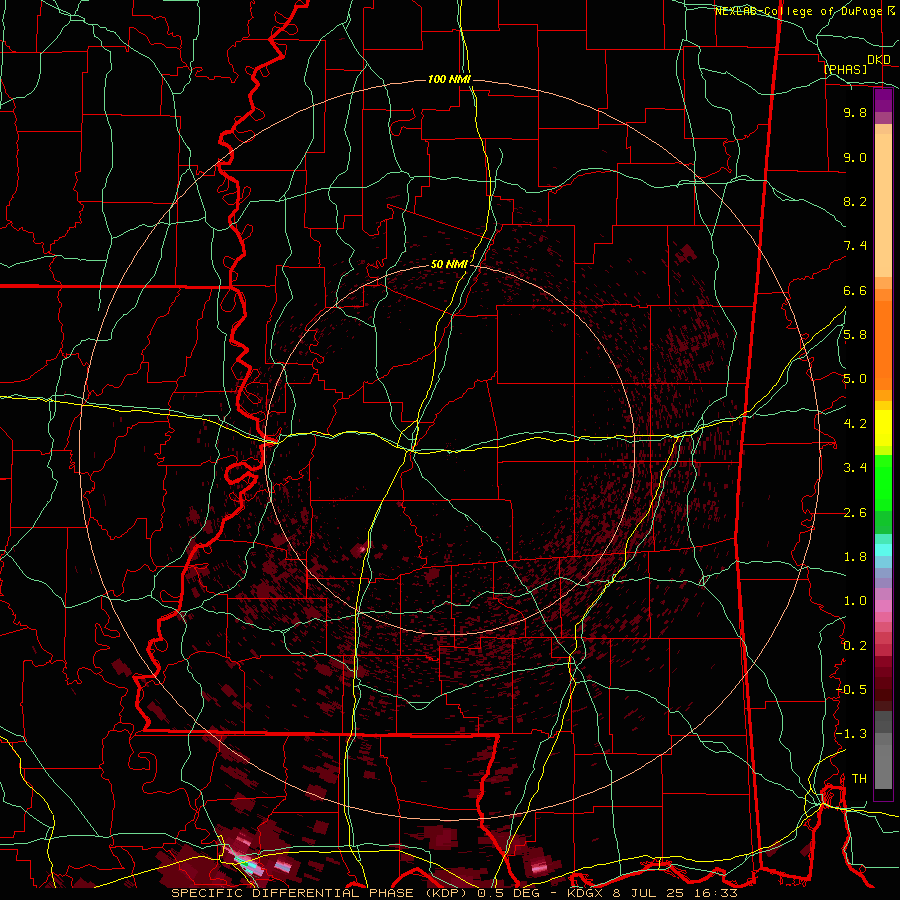Click the "TH" threshold label on the scale
Viewport: 900px width, 900px height.
(859, 779)
